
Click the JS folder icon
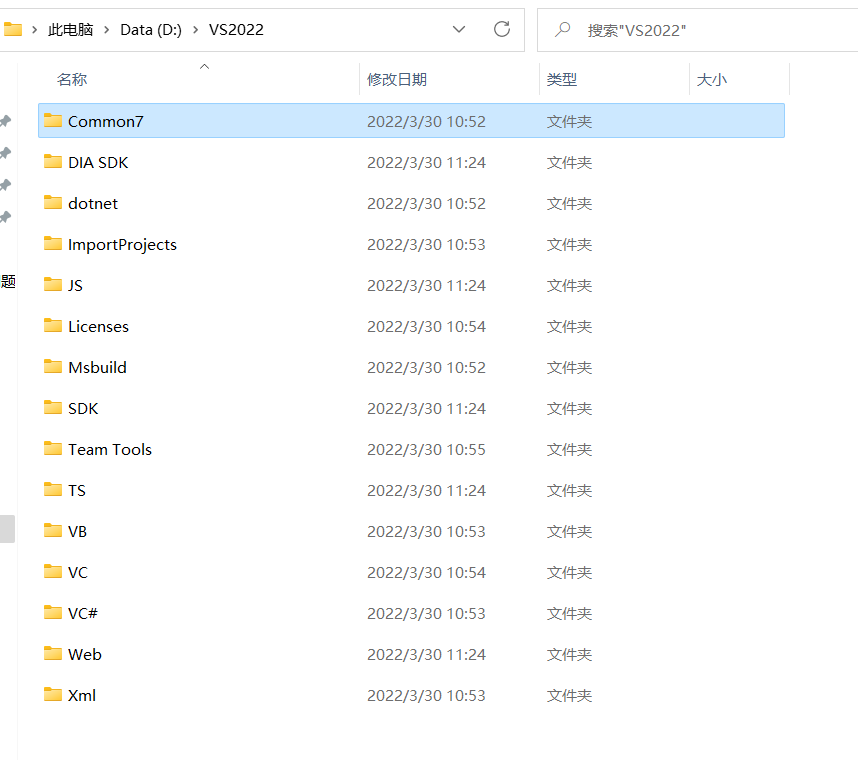pyautogui.click(x=53, y=285)
